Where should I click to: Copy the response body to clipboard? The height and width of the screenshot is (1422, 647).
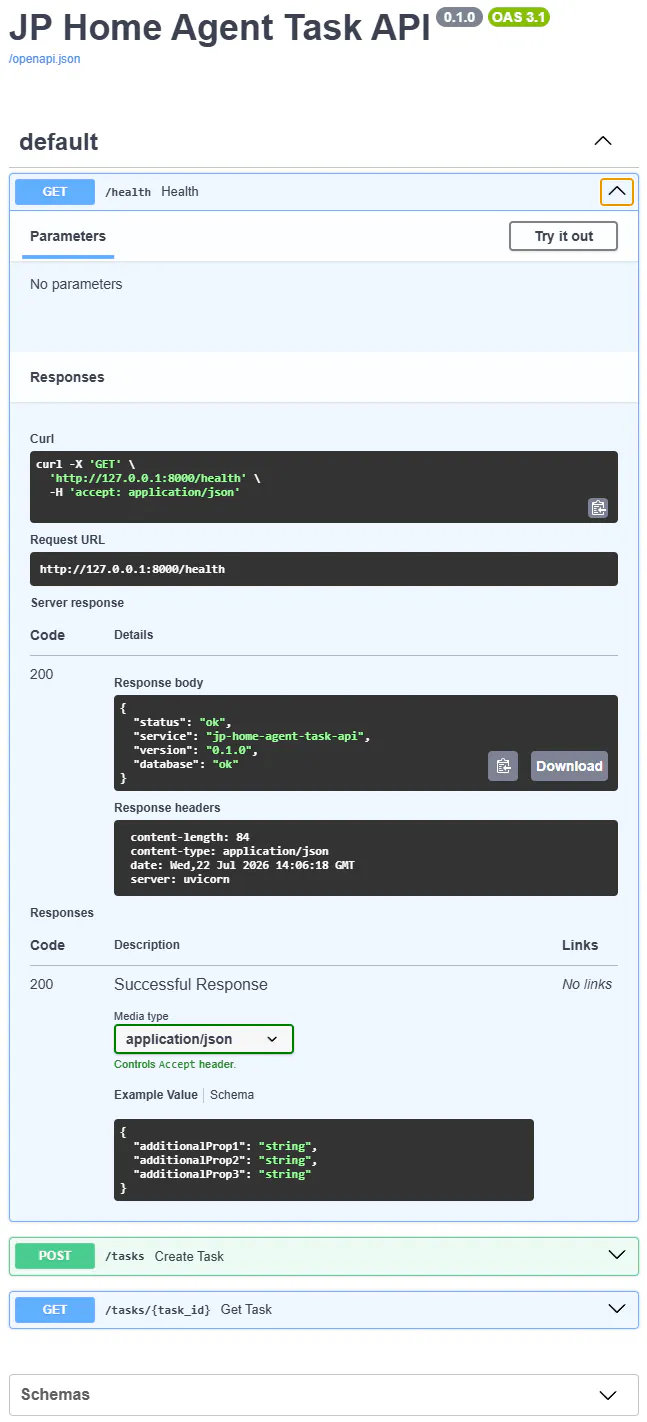point(503,766)
